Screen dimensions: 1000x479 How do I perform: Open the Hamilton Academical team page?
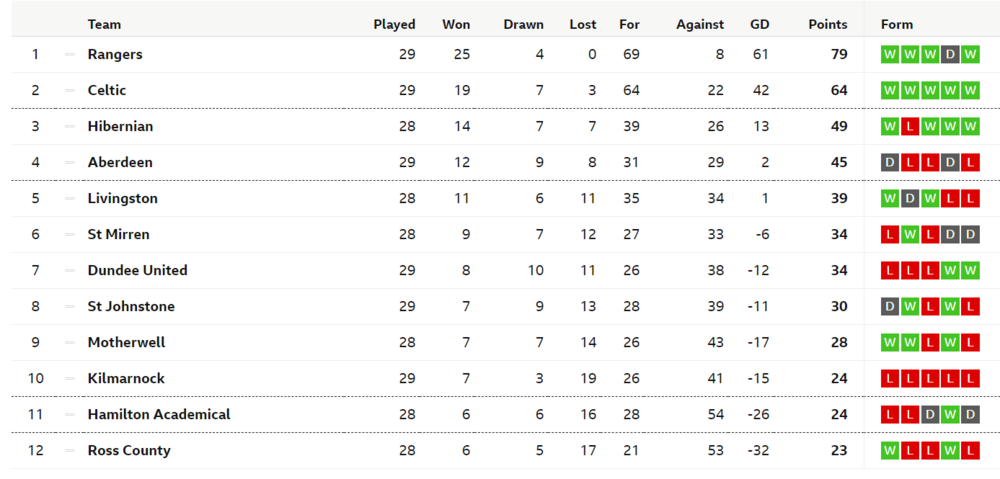159,414
